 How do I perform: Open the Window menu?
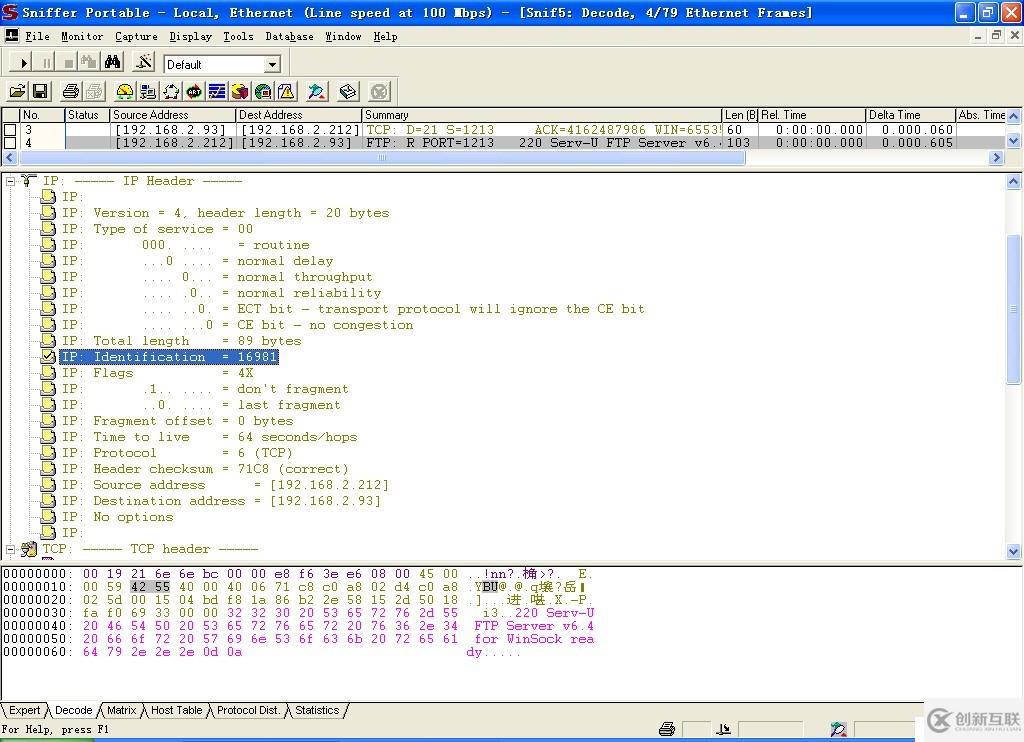(343, 37)
